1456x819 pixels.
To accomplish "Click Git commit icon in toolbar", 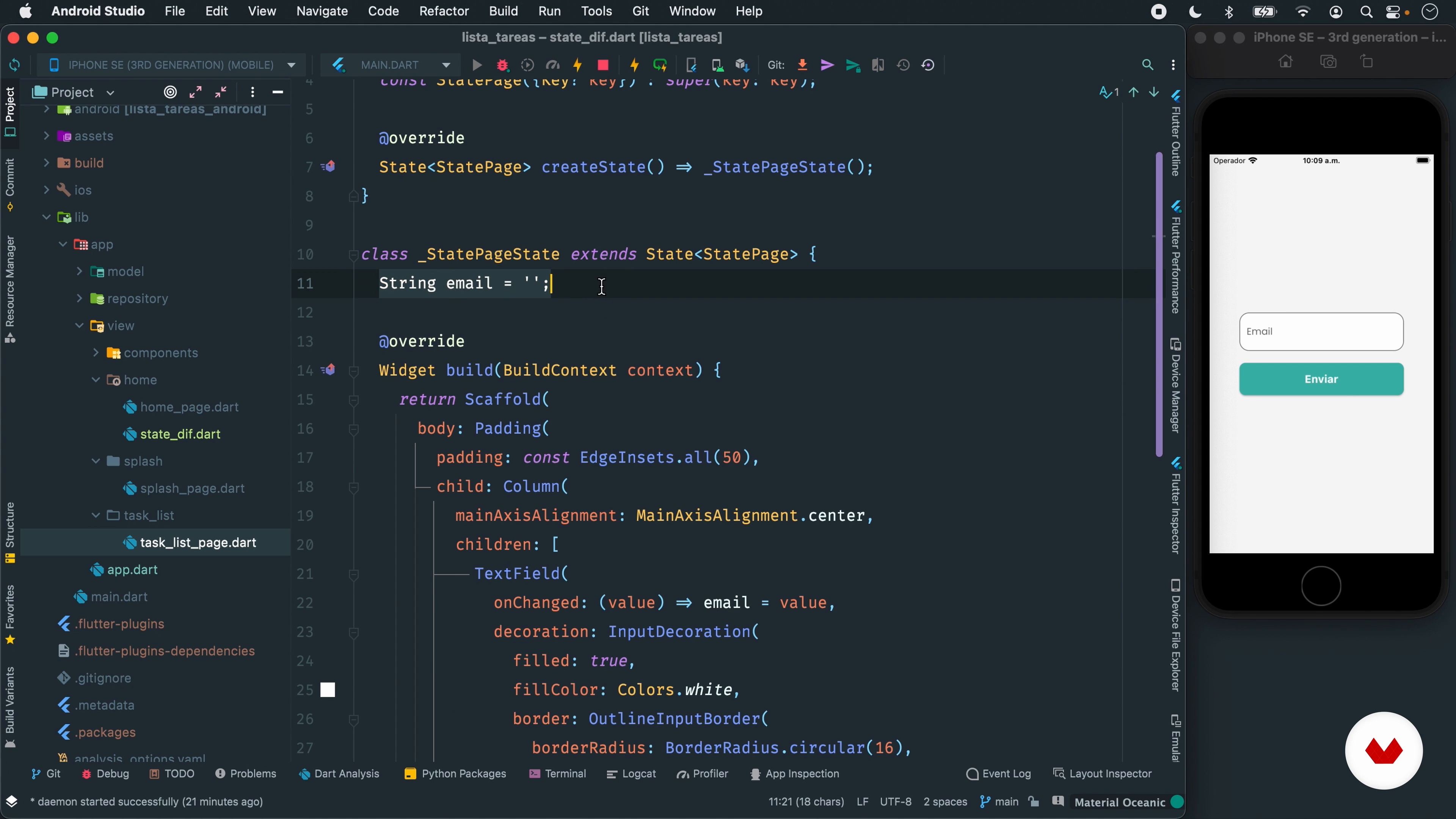I will pos(827,65).
